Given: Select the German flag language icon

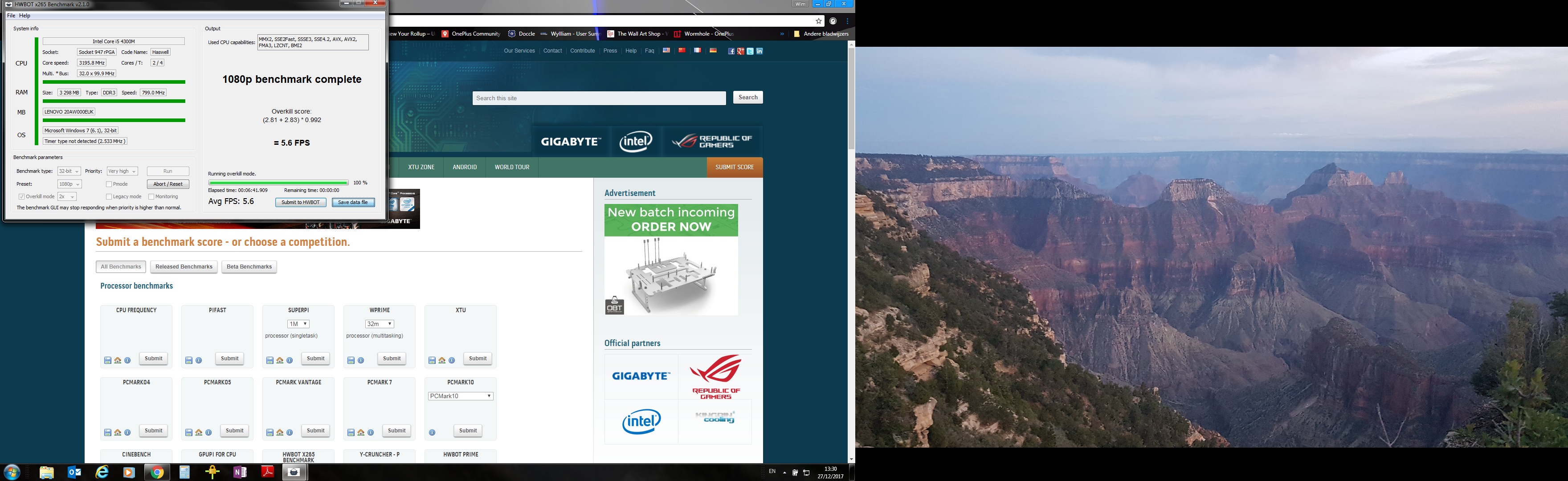Looking at the screenshot, I should [x=713, y=50].
